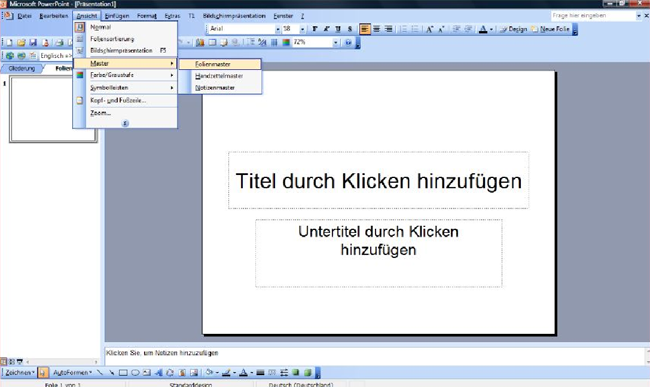Open shadow style options

[296, 372]
